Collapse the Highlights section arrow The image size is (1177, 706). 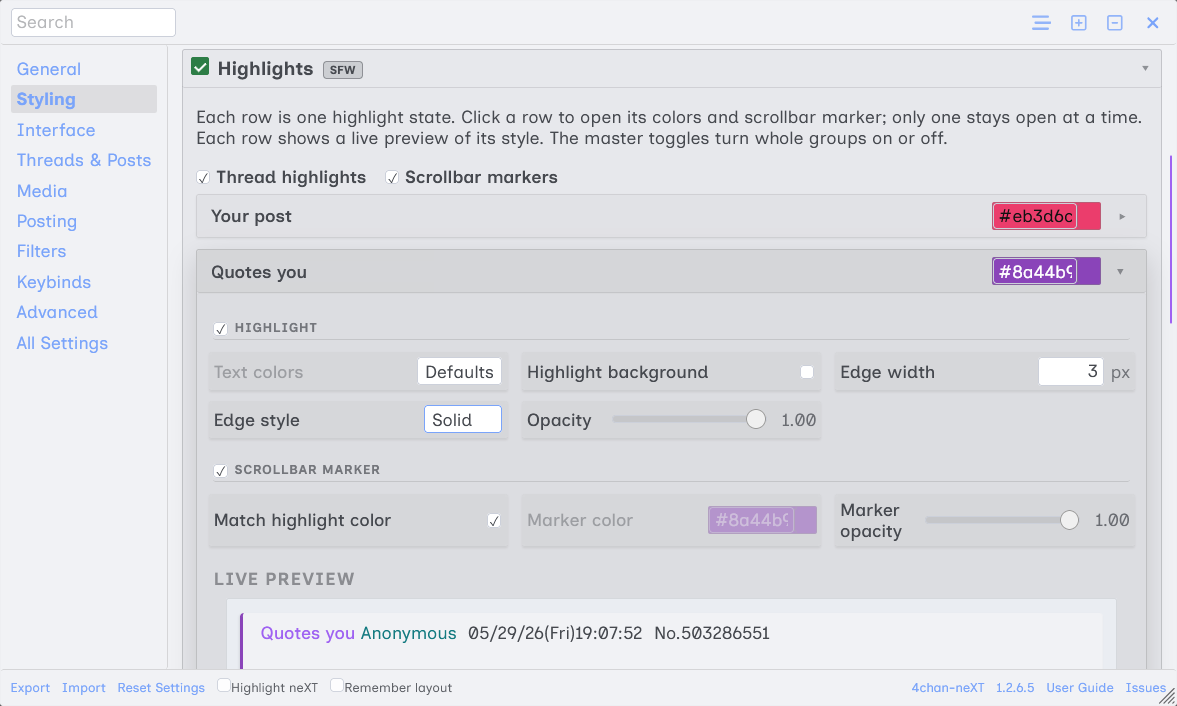pyautogui.click(x=1145, y=68)
